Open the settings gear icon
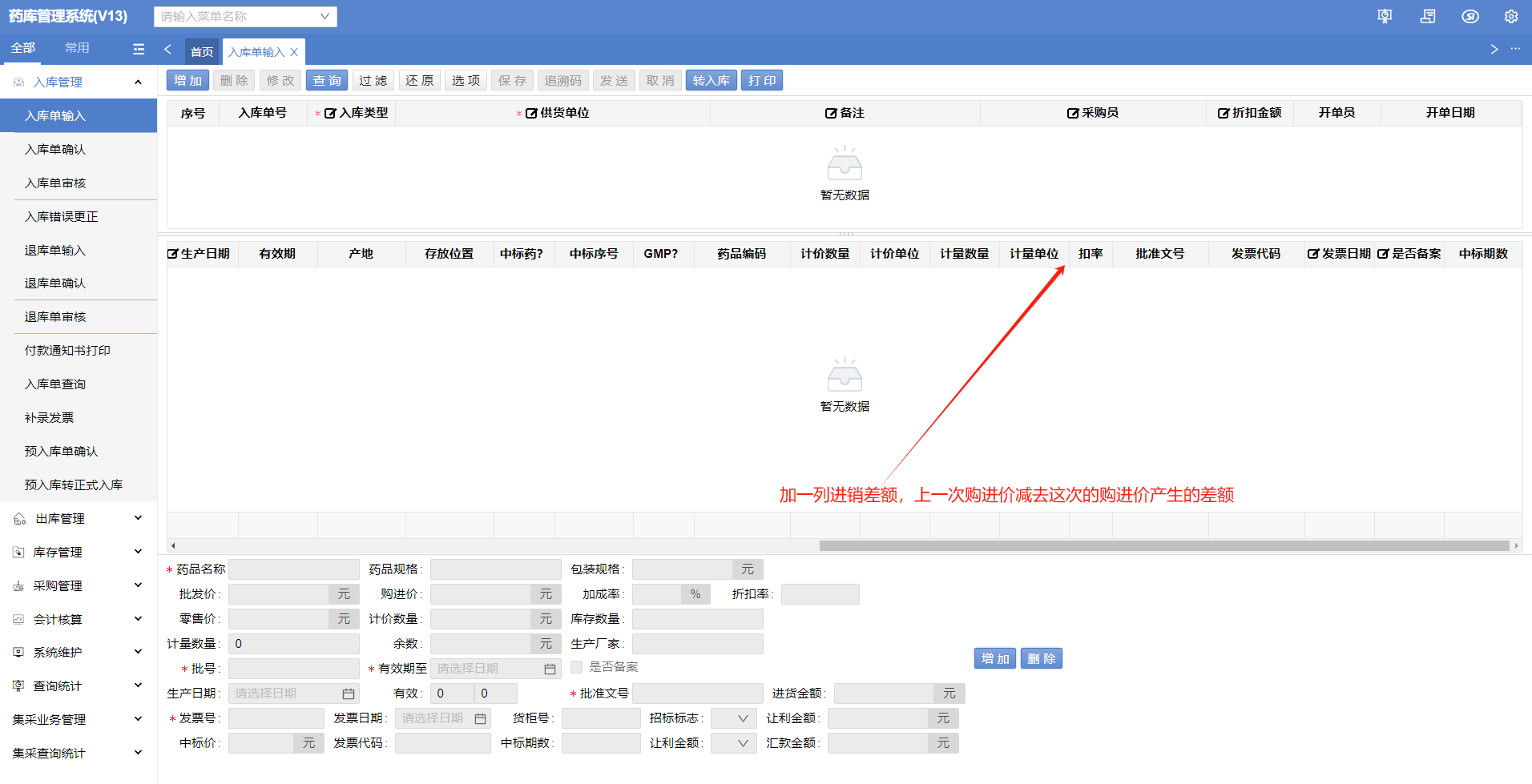Viewport: 1532px width, 784px height. pos(1511,16)
